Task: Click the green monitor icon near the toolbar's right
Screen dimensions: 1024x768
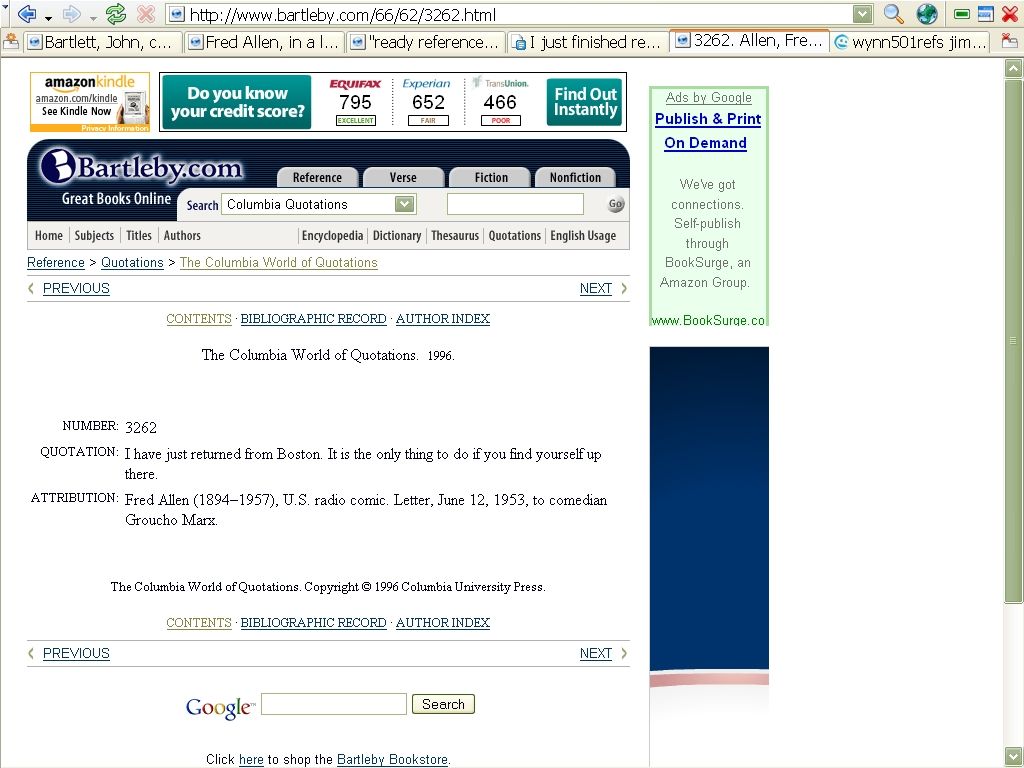Action: point(961,14)
